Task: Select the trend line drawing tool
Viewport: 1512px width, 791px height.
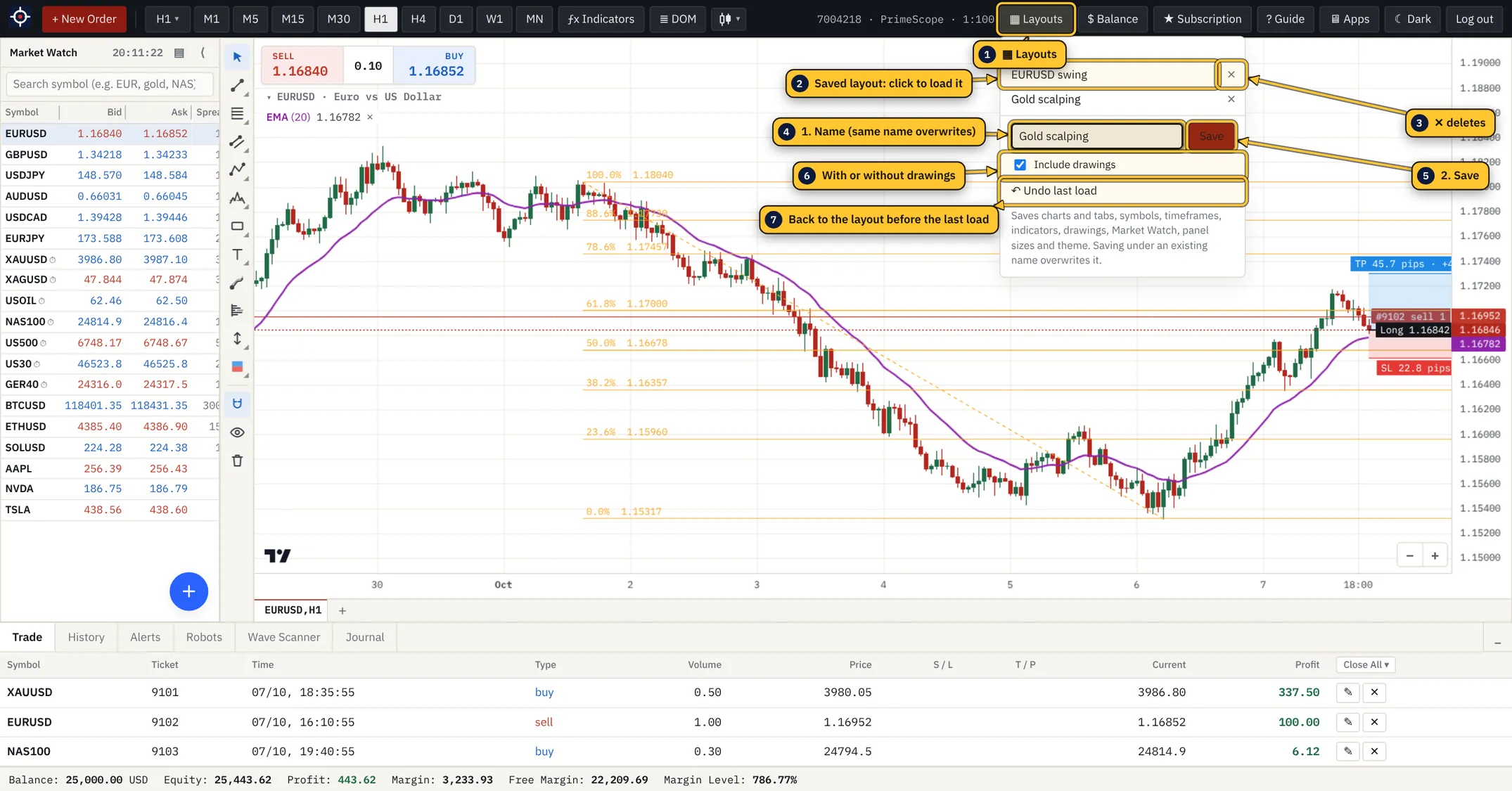Action: (x=238, y=85)
